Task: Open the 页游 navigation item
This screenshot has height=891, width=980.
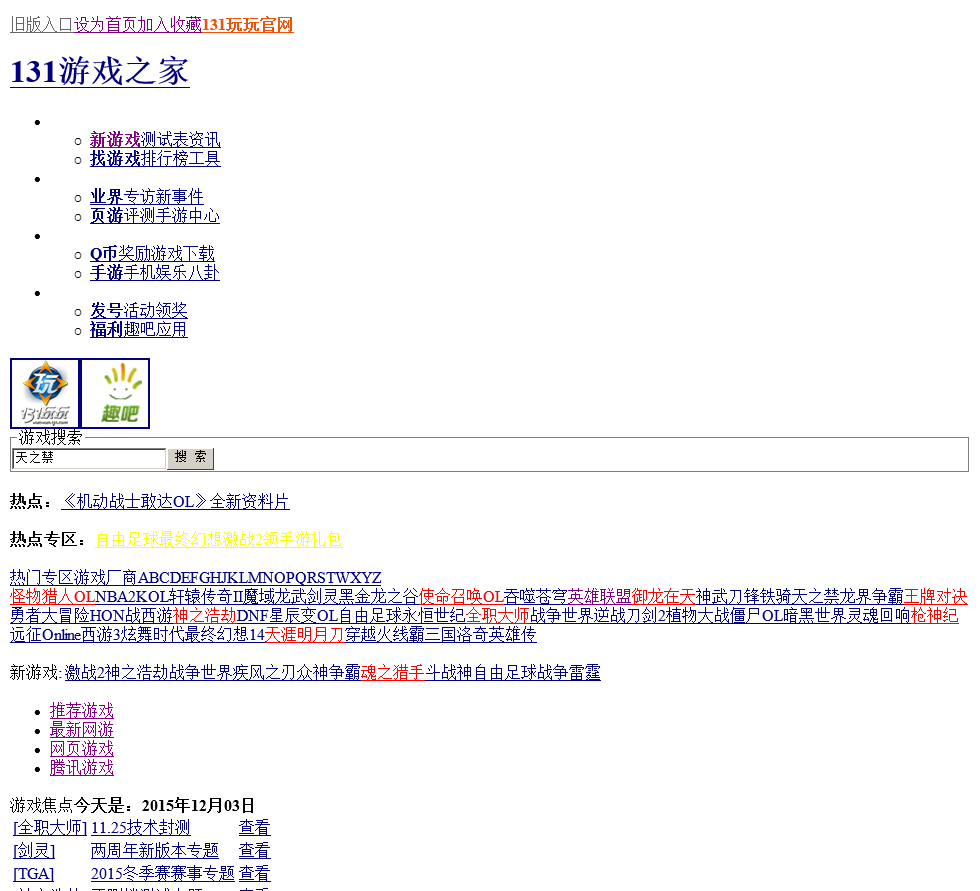Action: click(x=107, y=216)
